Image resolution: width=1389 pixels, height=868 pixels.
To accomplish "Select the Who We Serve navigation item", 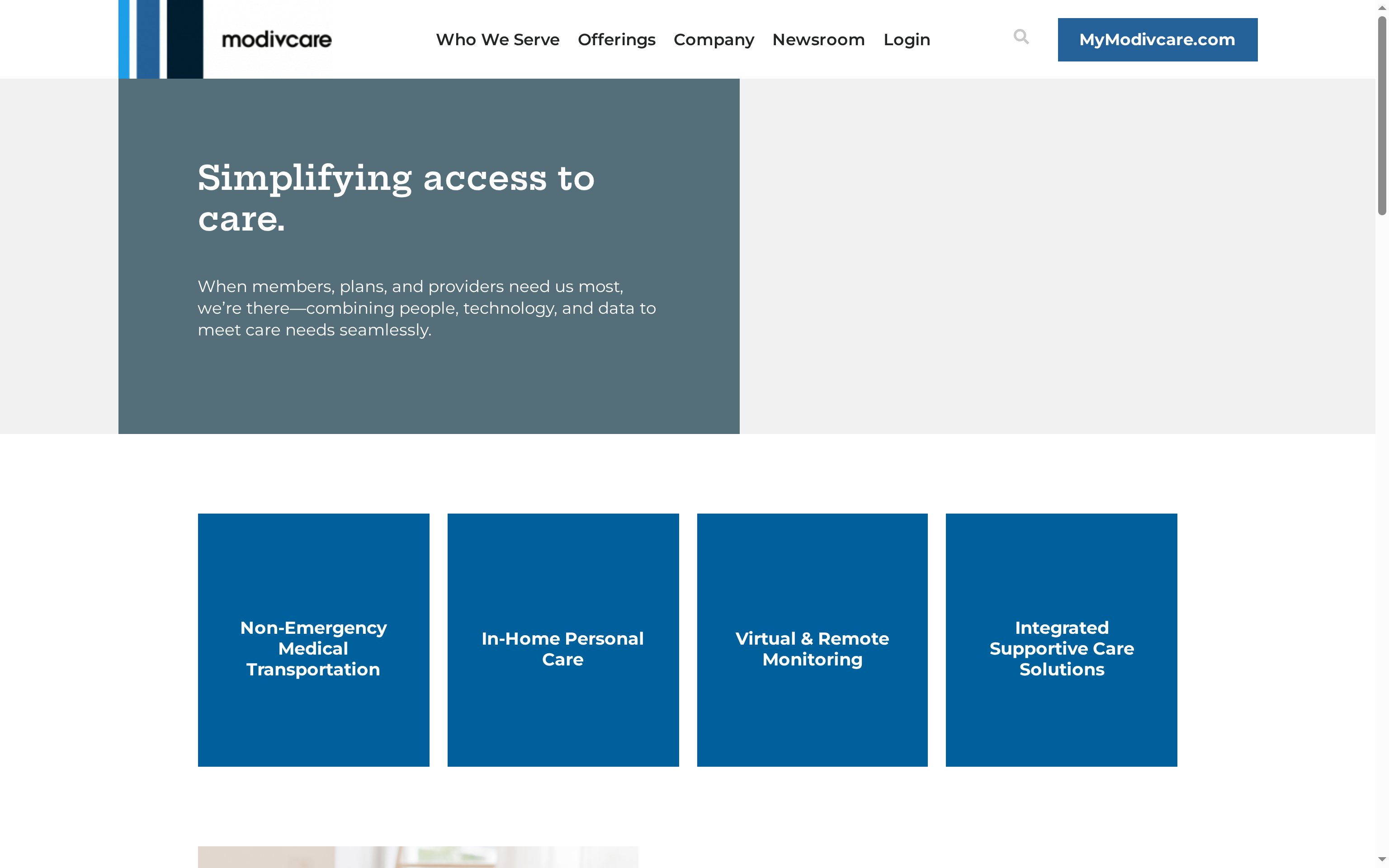I will (x=498, y=40).
